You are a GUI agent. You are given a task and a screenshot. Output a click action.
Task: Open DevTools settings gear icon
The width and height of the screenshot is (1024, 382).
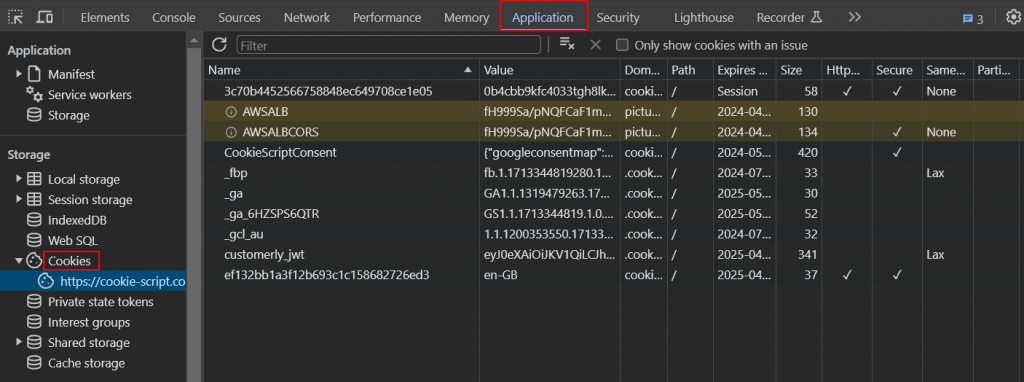[x=1013, y=18]
